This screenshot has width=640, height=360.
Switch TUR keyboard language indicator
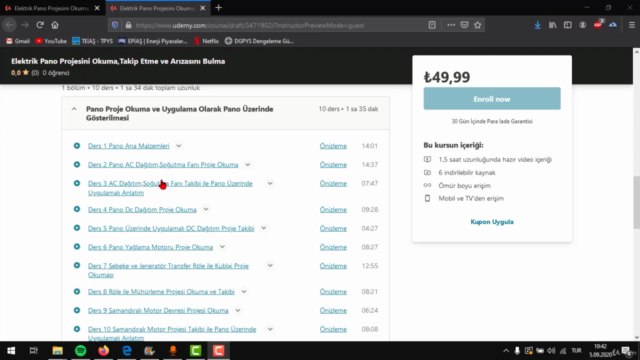coord(576,351)
